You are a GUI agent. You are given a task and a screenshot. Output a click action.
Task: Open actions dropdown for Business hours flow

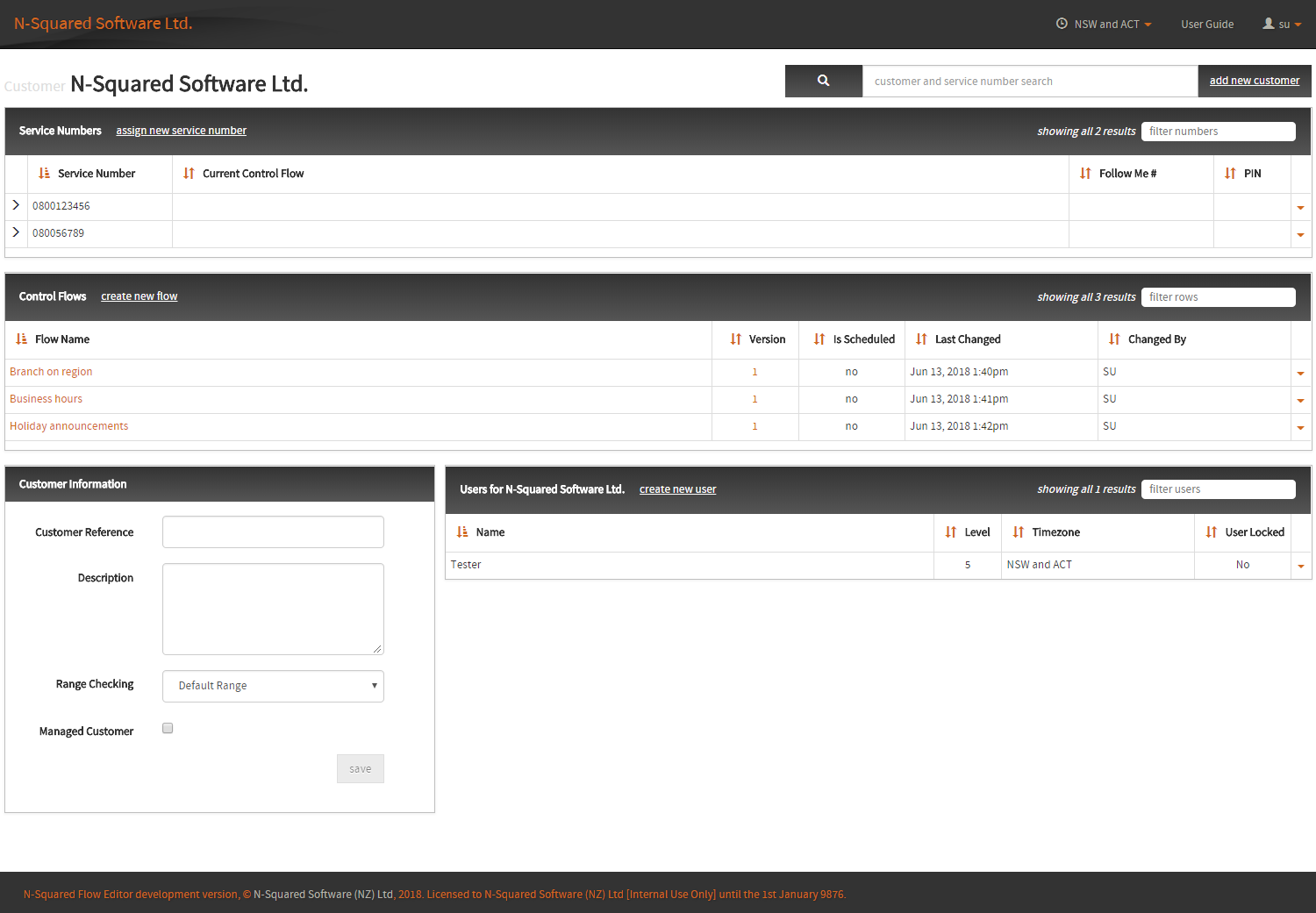pyautogui.click(x=1300, y=401)
